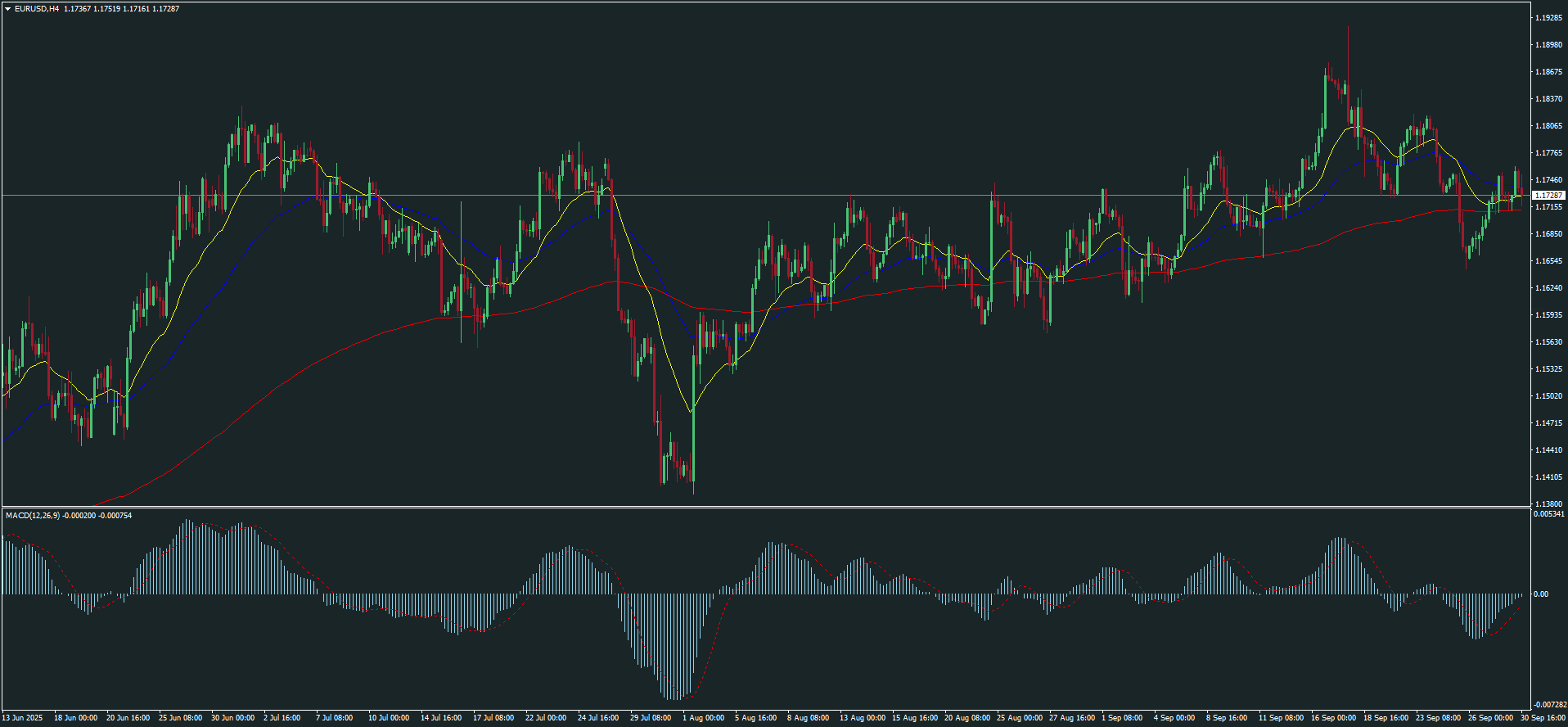This screenshot has width=1568, height=727.
Task: Click the 1.16240 price scale label
Action: pos(1548,288)
